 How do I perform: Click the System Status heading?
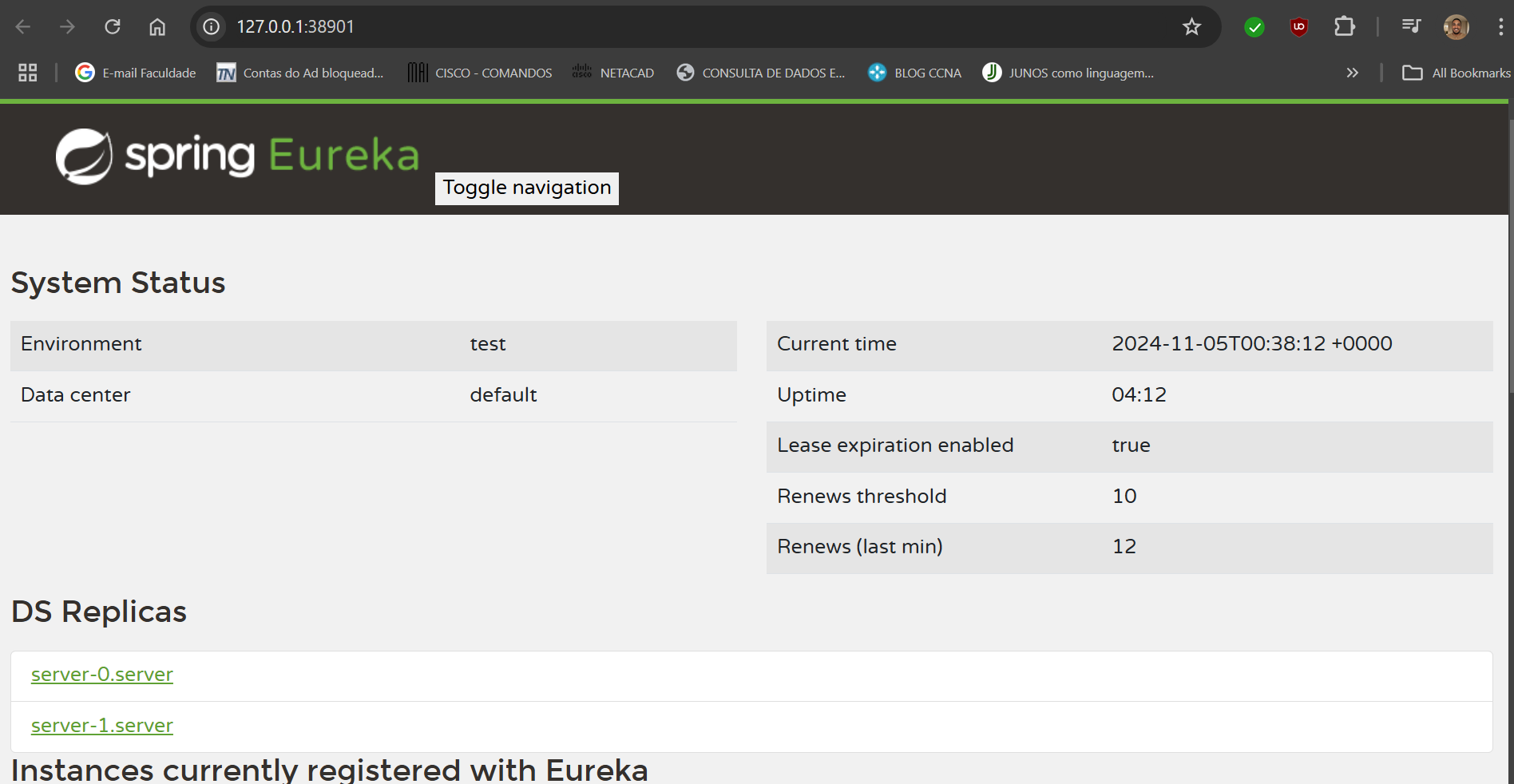[118, 283]
